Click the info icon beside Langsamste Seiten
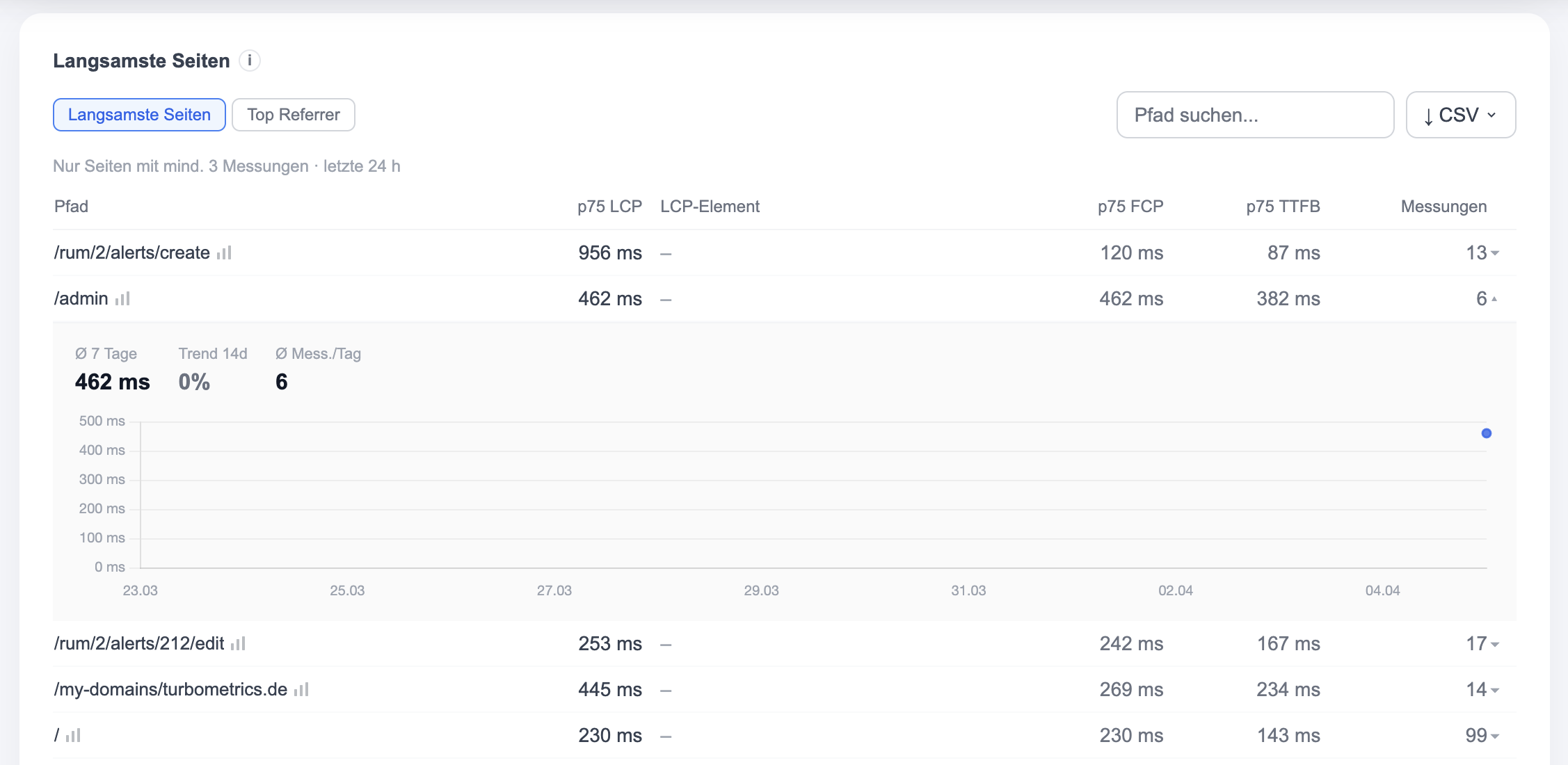1568x765 pixels. (x=250, y=61)
